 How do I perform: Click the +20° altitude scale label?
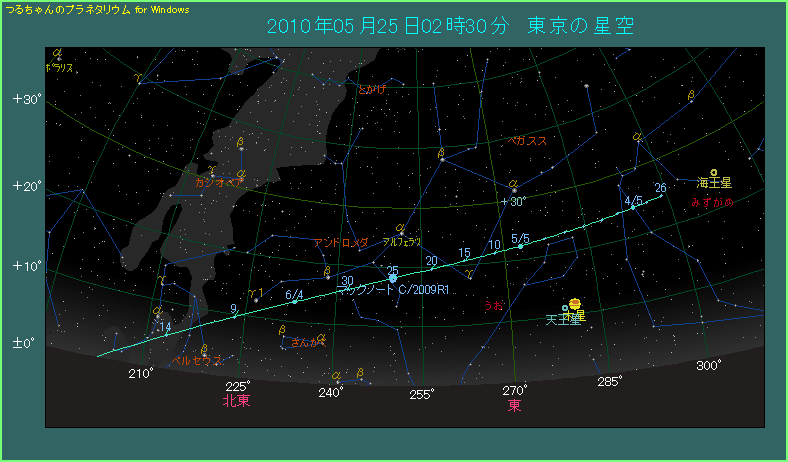click(x=25, y=186)
